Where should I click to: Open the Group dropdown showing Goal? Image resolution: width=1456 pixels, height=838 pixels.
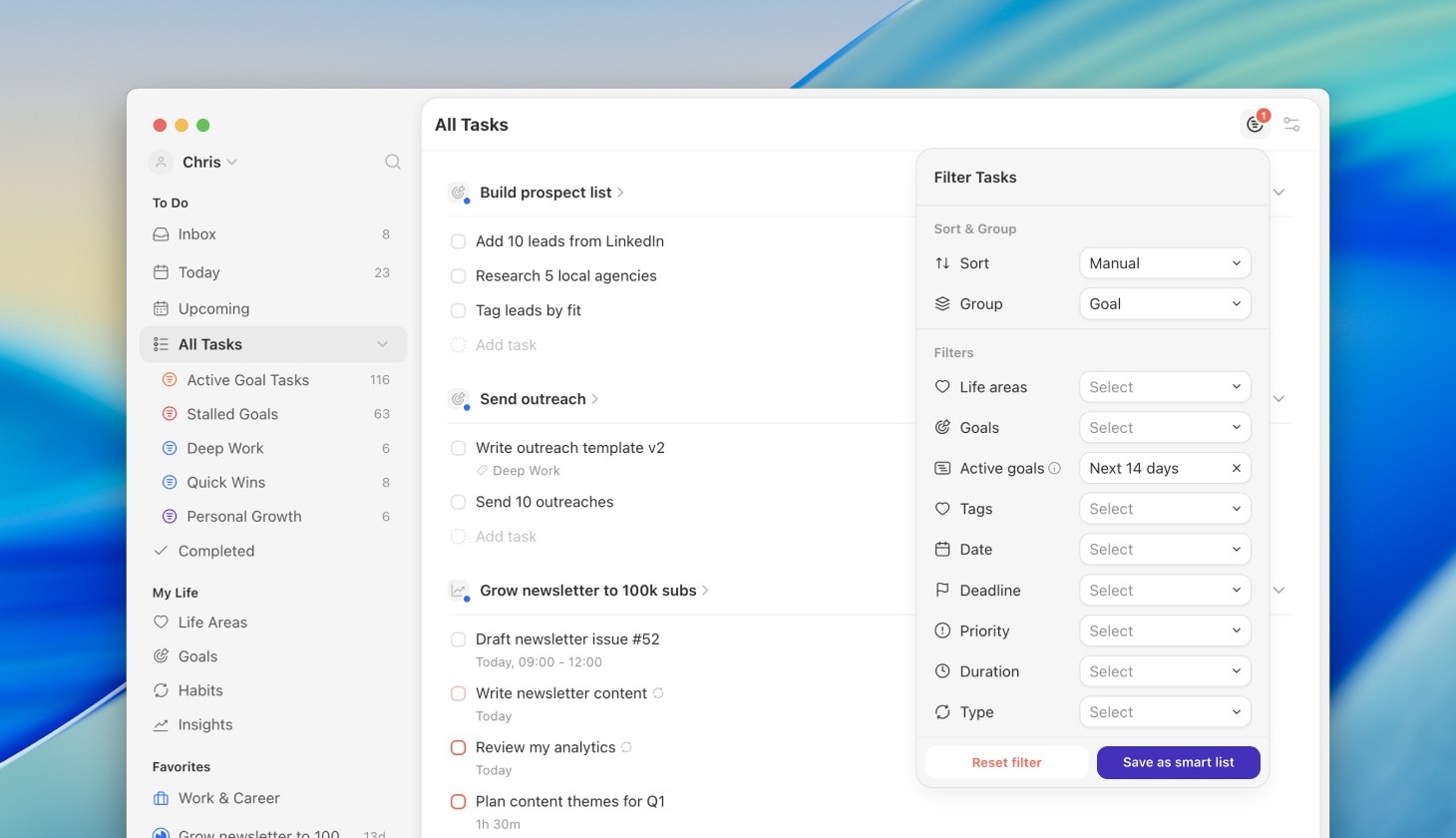click(1165, 304)
